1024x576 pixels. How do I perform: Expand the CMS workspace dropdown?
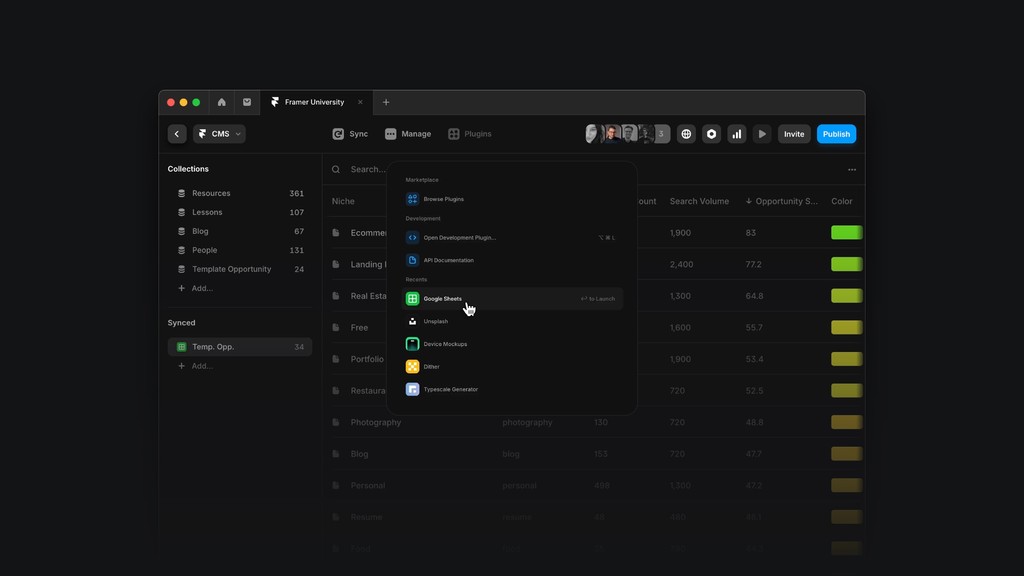[219, 133]
